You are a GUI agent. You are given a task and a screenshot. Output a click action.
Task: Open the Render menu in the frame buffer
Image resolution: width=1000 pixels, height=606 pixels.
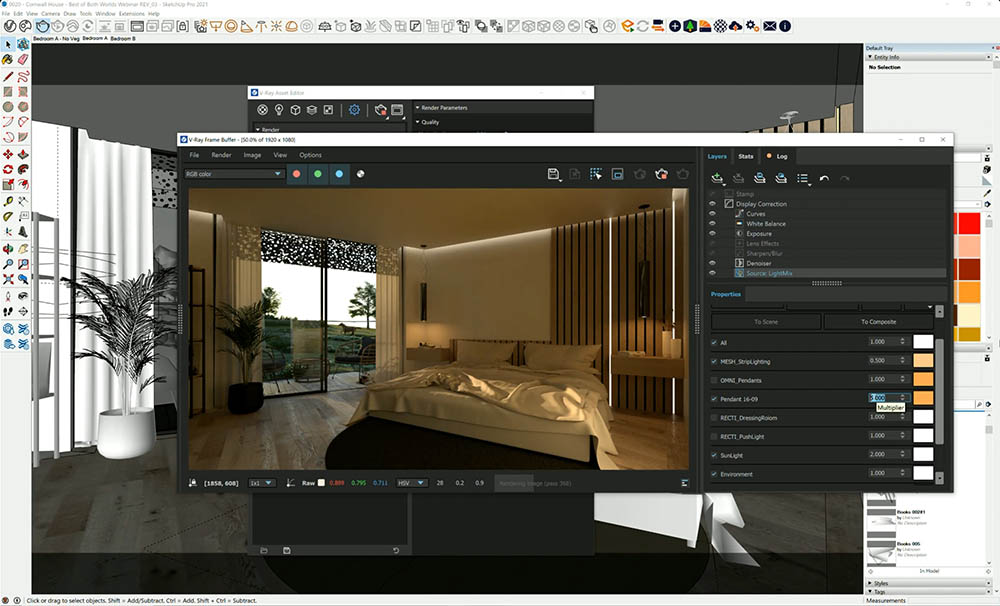click(x=220, y=156)
